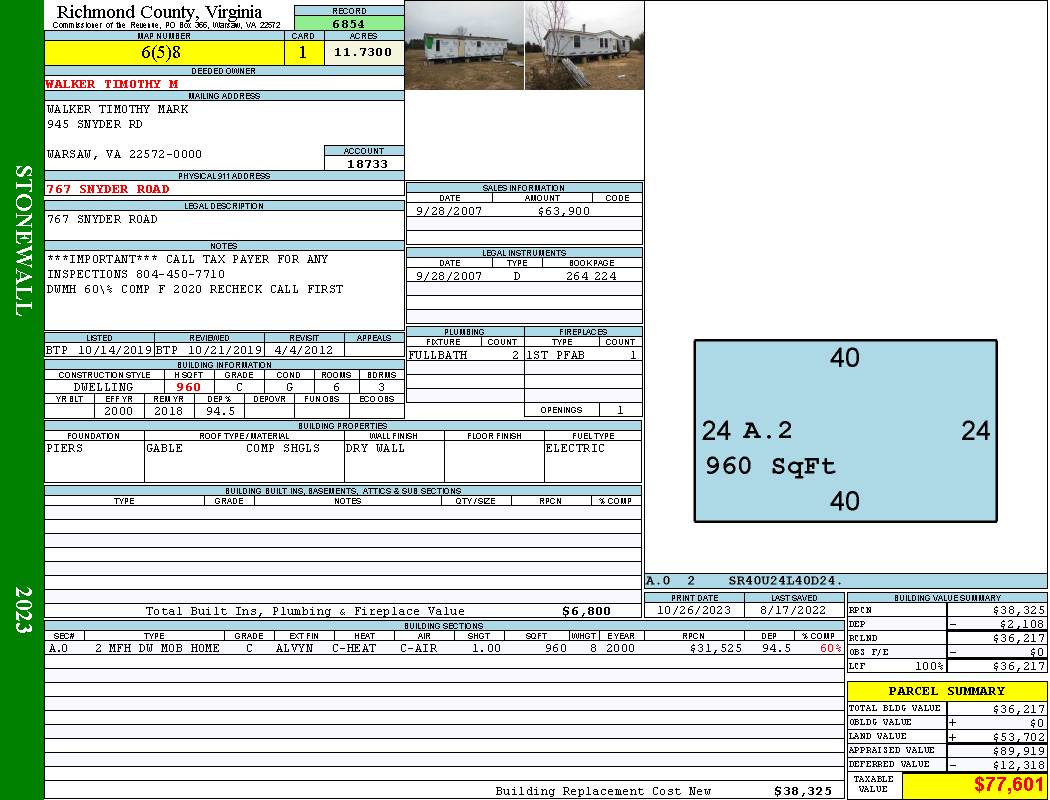This screenshot has height=800, width=1050.
Task: Select section RPCN $31,525
Action: (x=715, y=648)
